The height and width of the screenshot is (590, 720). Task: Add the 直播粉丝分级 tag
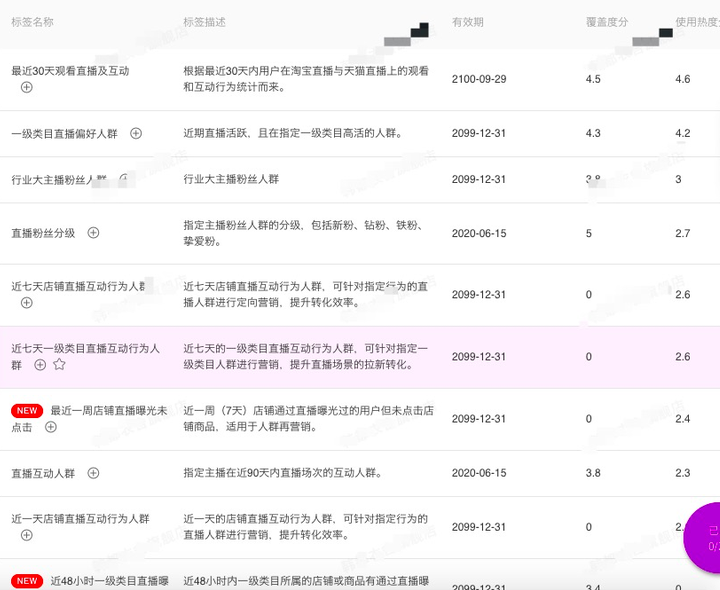93,233
